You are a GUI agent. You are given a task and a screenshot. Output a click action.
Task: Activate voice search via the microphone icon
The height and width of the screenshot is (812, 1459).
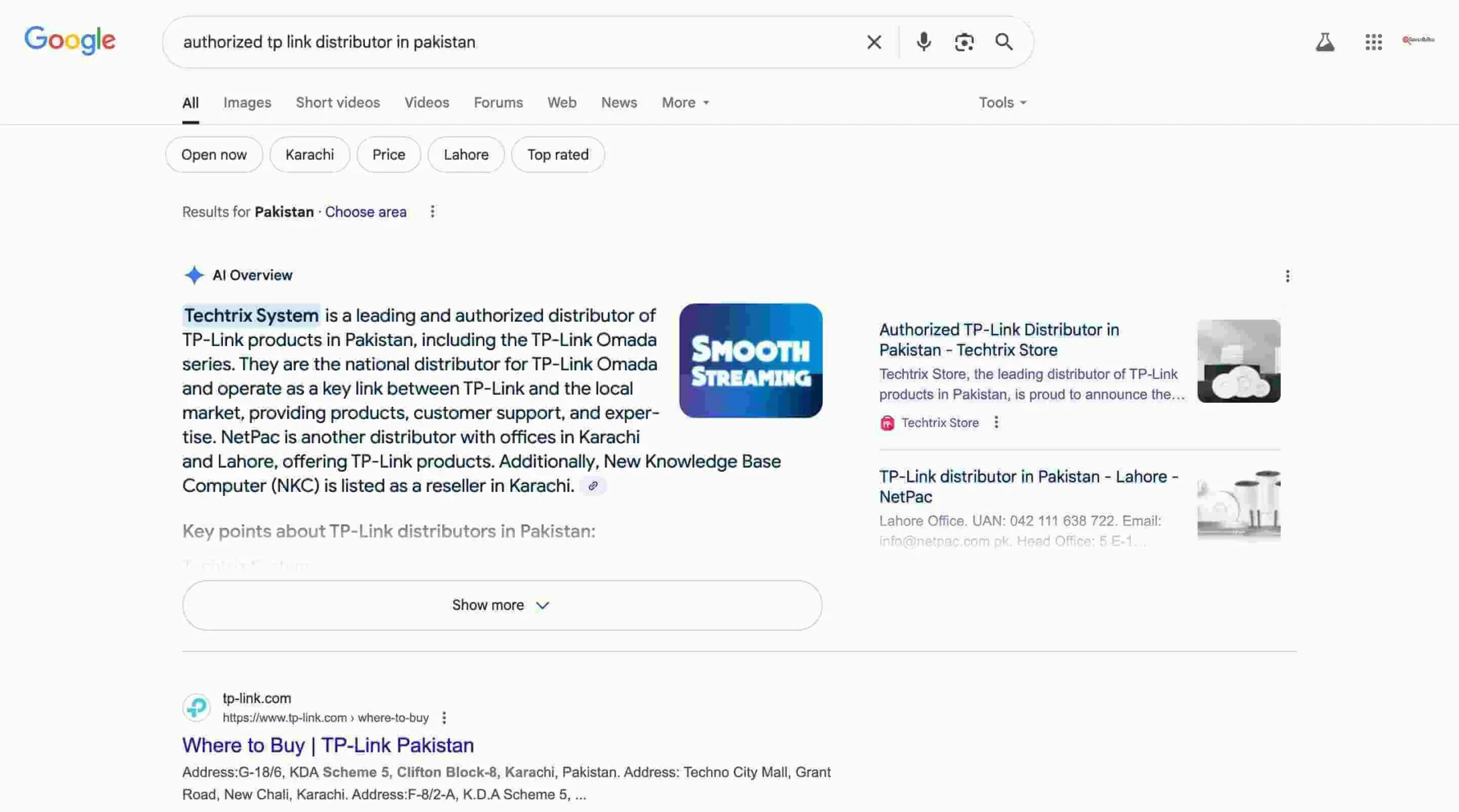(923, 42)
